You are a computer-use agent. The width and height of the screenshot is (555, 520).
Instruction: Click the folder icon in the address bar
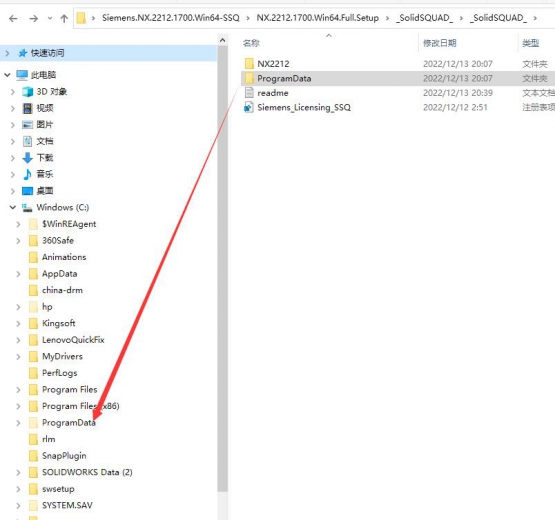[81, 18]
